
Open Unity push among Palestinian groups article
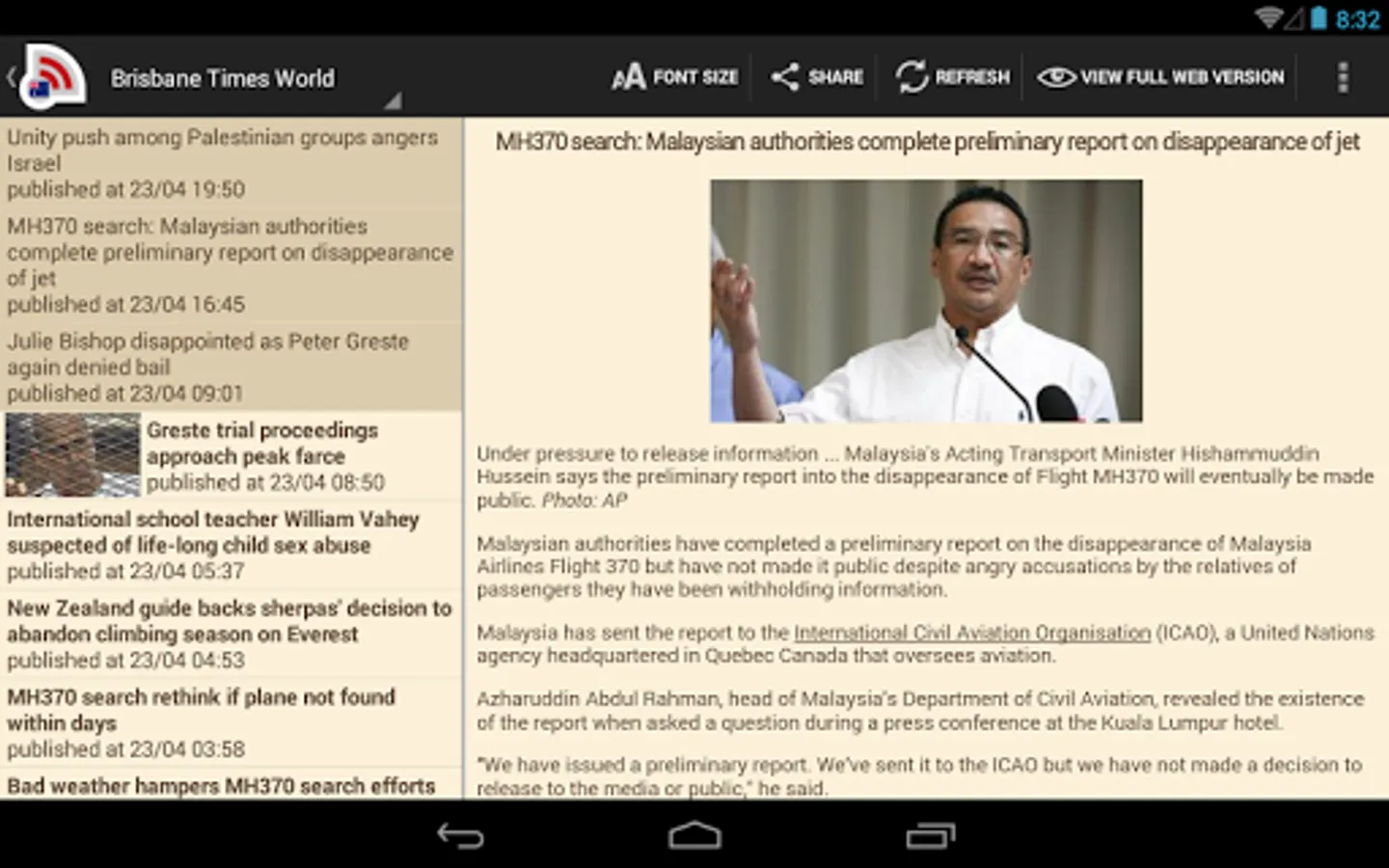coord(231,163)
